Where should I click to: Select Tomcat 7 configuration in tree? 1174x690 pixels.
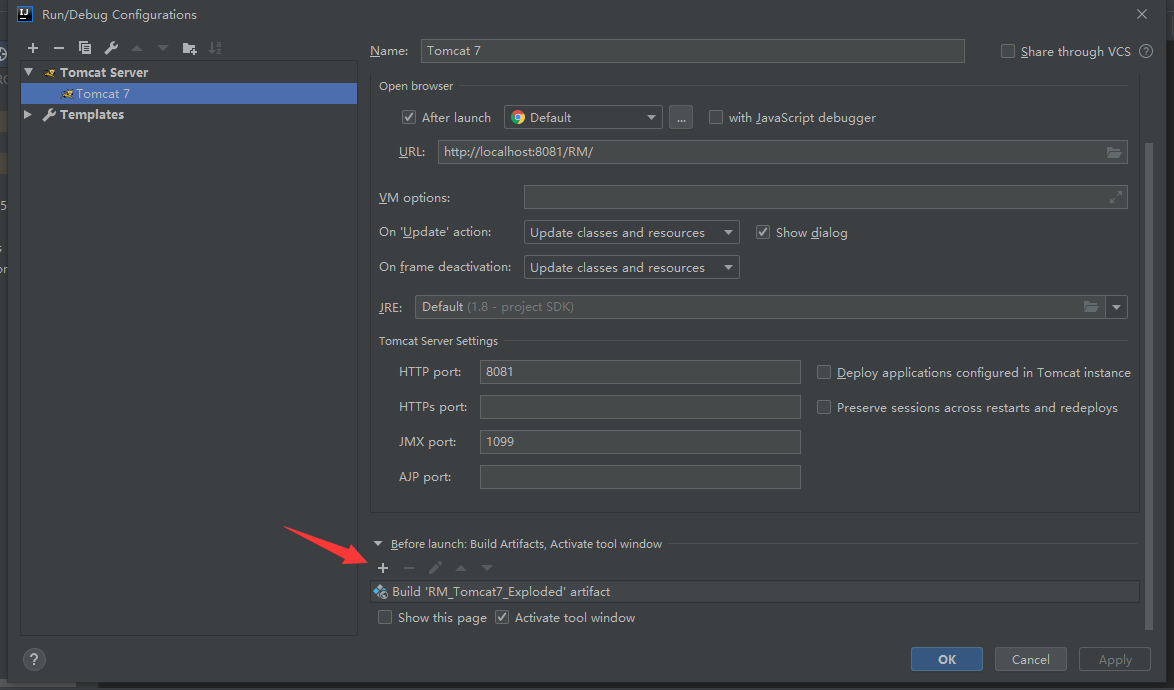coord(189,94)
